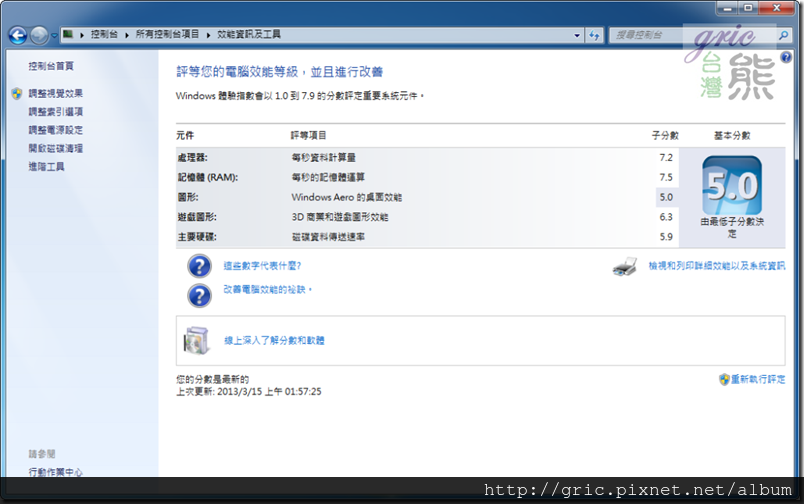Expand arrow after 所有控制台項目 breadcrumb
This screenshot has width=804, height=504.
(208, 35)
